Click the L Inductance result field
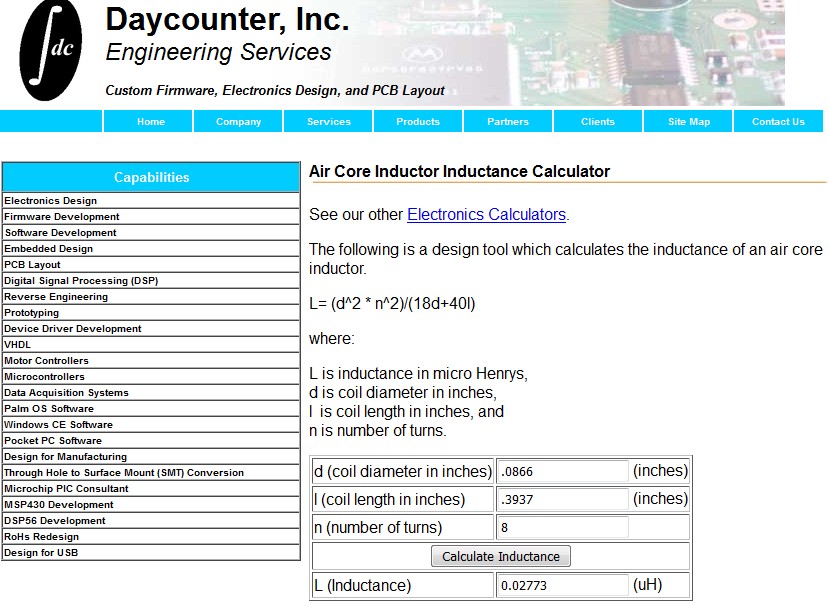Screen dimensions: 830x609 [x=560, y=586]
